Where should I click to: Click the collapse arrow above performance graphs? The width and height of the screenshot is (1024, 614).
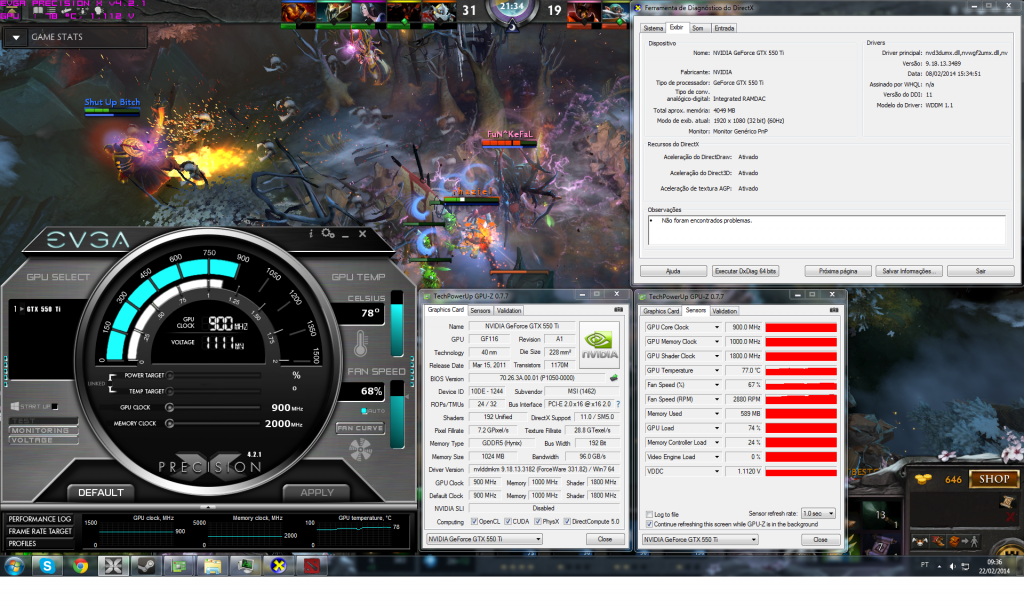pyautogui.click(x=208, y=507)
